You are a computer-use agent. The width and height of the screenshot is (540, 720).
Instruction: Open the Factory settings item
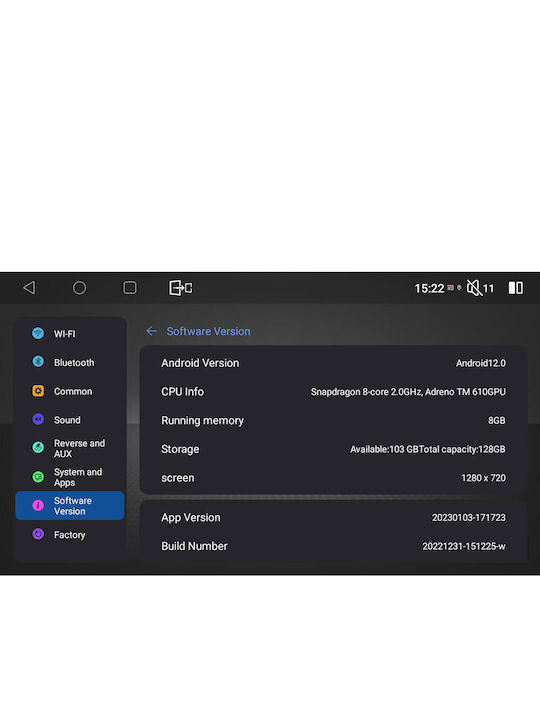click(70, 534)
